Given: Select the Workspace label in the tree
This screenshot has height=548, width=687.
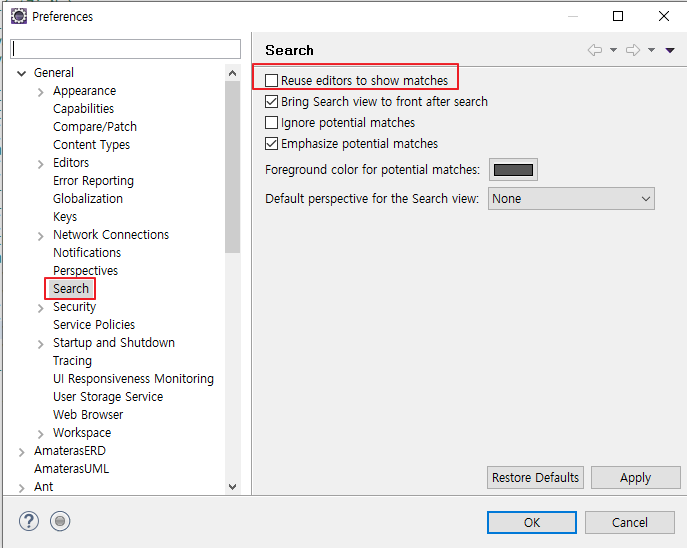Looking at the screenshot, I should point(82,432).
